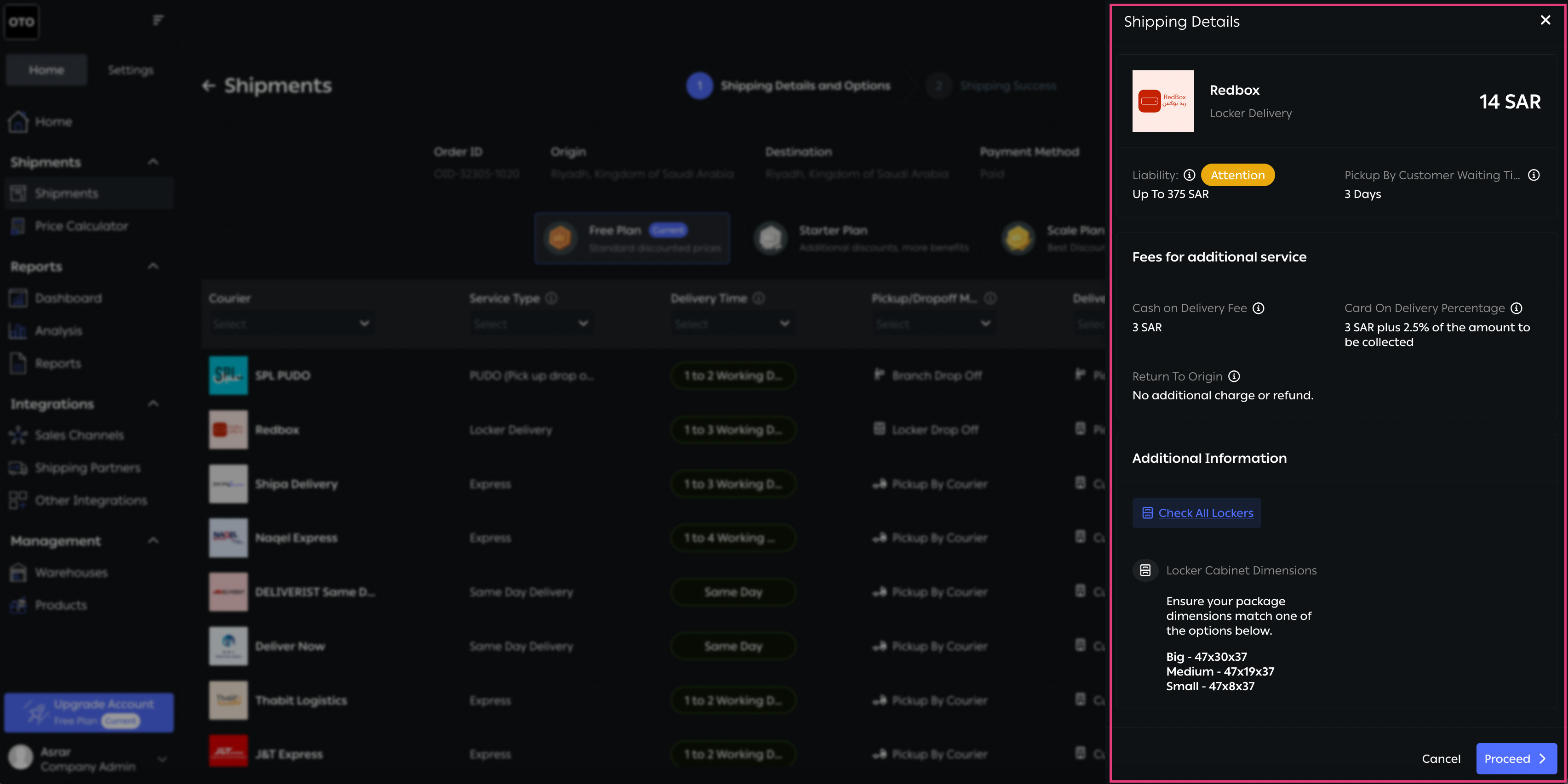Click Redbox Locker Drop Off cell
Screen dimensions: 1568x784
click(927, 429)
